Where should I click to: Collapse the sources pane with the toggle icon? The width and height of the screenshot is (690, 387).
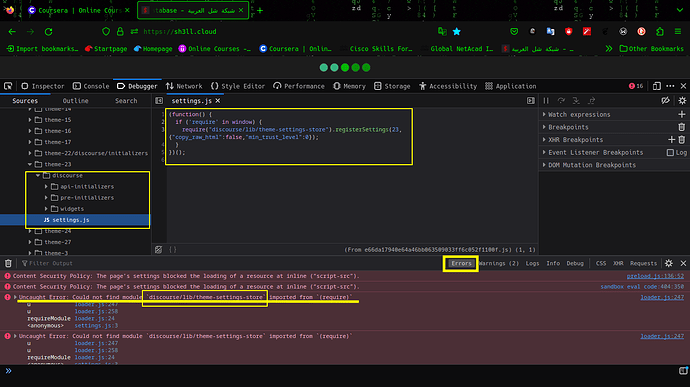tap(159, 101)
